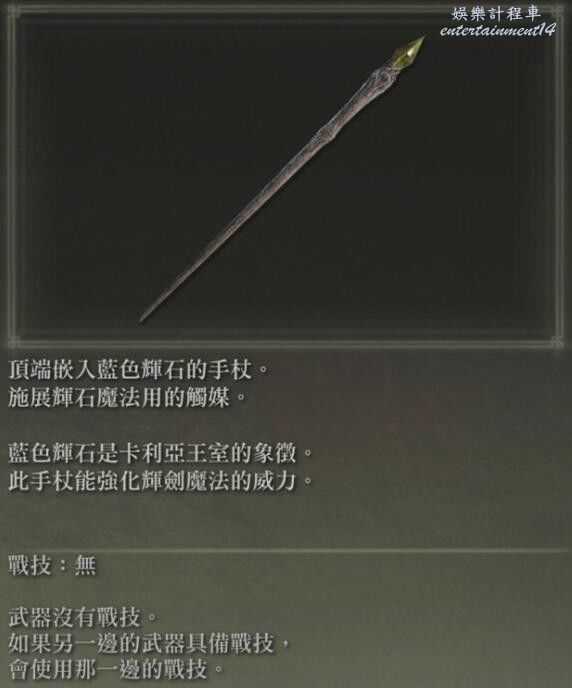Click the text 藍色輝石是卡利亞王室的象徵
This screenshot has width=572, height=688.
click(161, 453)
